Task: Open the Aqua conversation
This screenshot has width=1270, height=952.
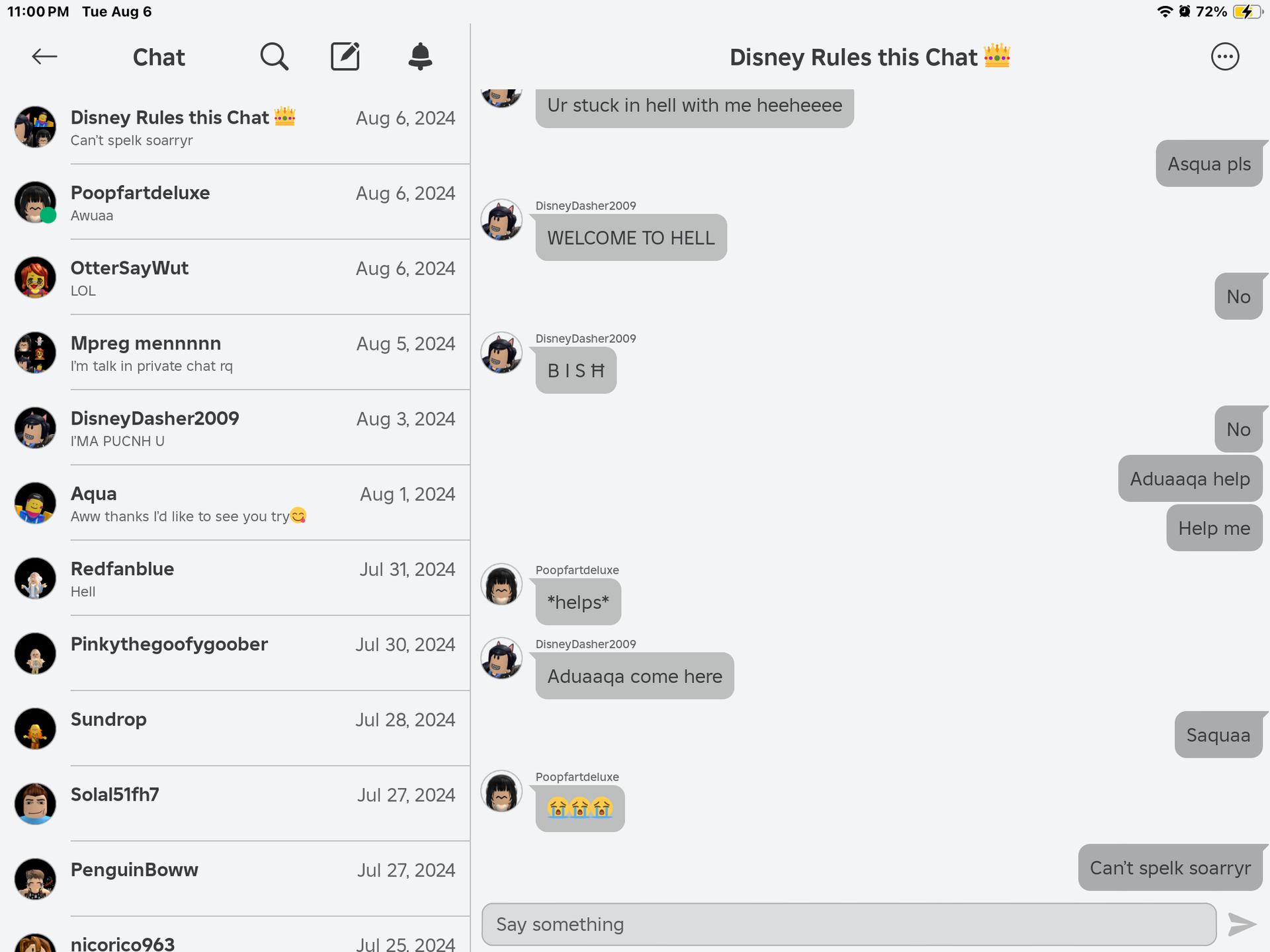Action: click(x=235, y=503)
